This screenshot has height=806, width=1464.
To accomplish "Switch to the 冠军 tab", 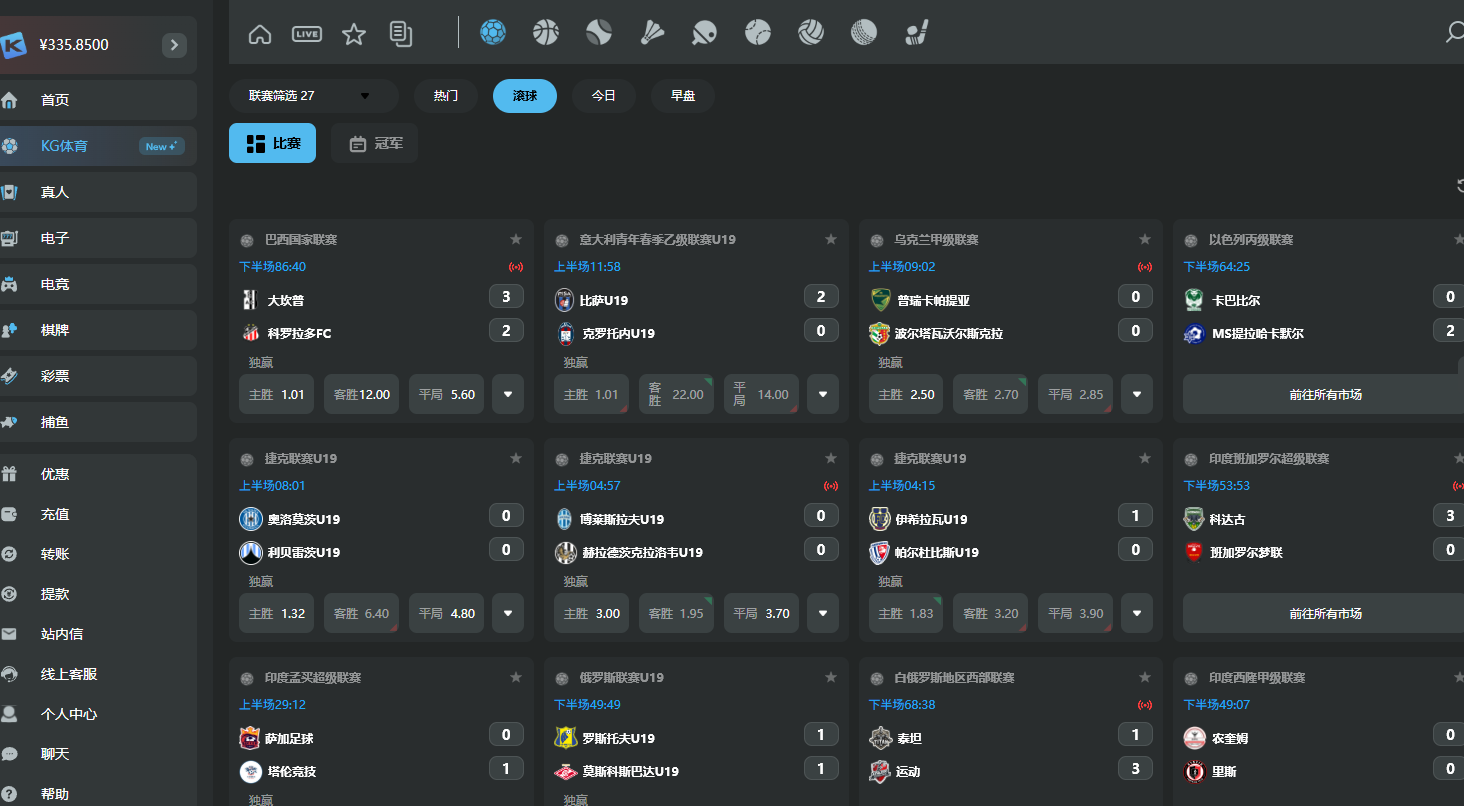I will tap(375, 144).
